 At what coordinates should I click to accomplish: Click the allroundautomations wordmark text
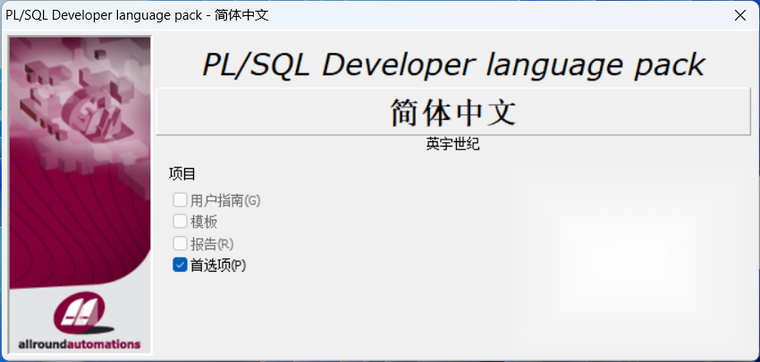tap(79, 345)
